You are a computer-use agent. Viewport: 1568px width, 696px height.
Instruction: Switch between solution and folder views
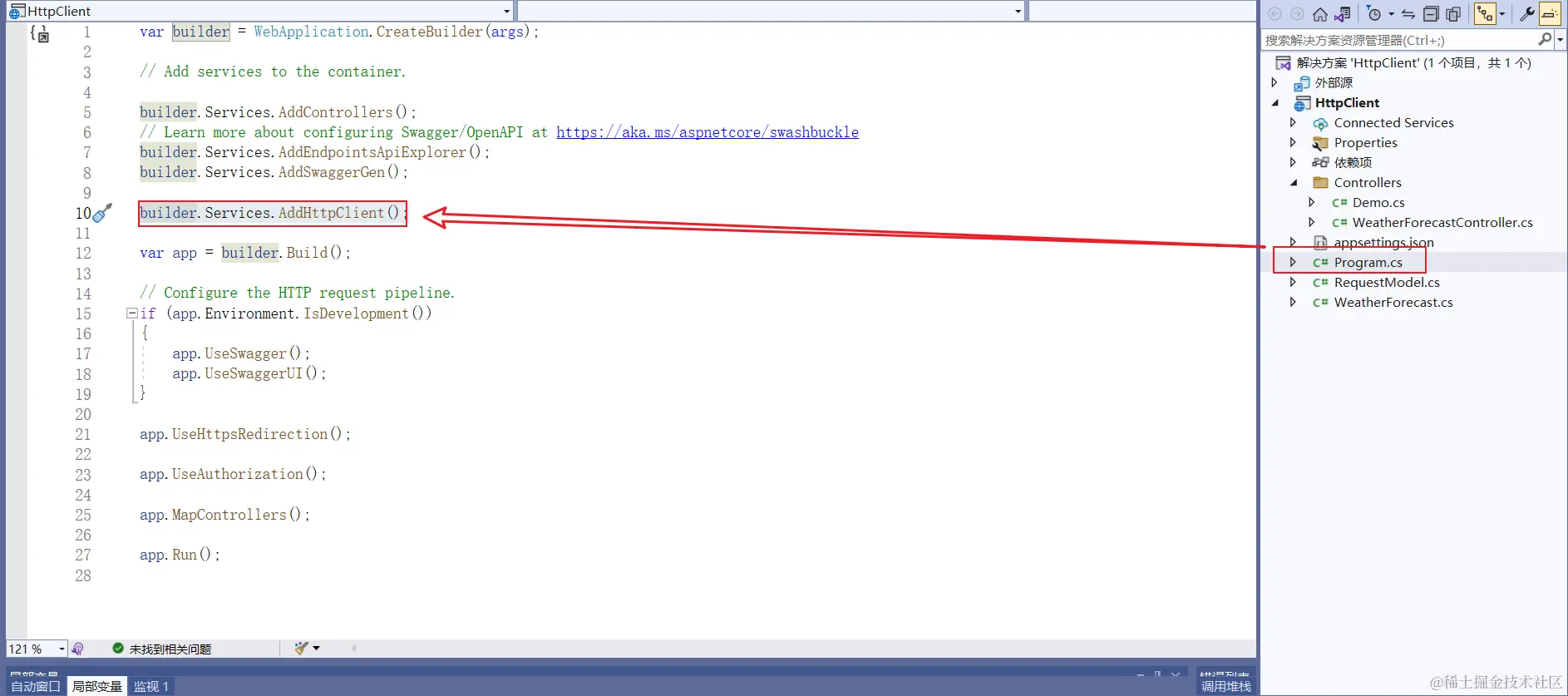point(1342,14)
